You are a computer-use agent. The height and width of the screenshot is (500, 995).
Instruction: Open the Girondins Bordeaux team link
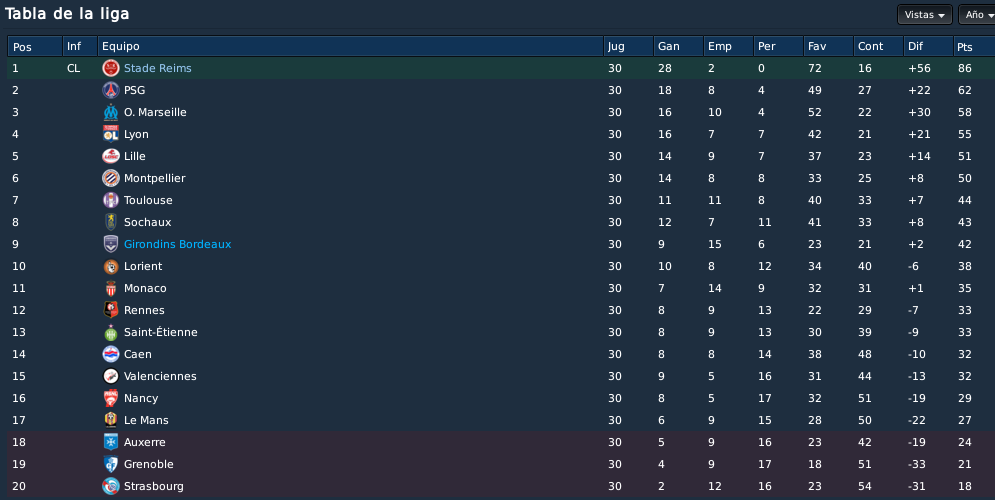[178, 244]
